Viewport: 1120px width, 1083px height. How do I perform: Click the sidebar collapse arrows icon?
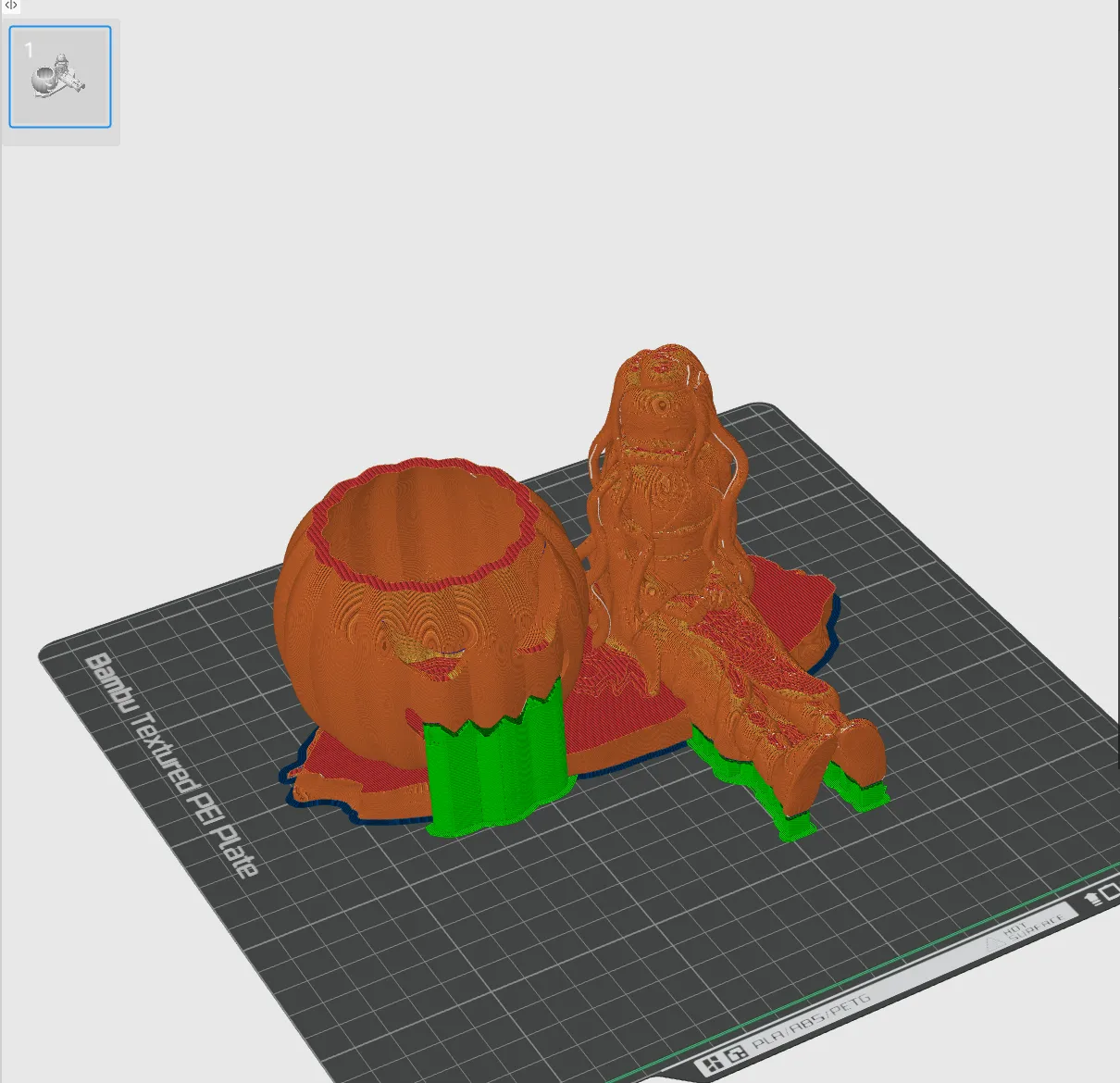coord(11,6)
